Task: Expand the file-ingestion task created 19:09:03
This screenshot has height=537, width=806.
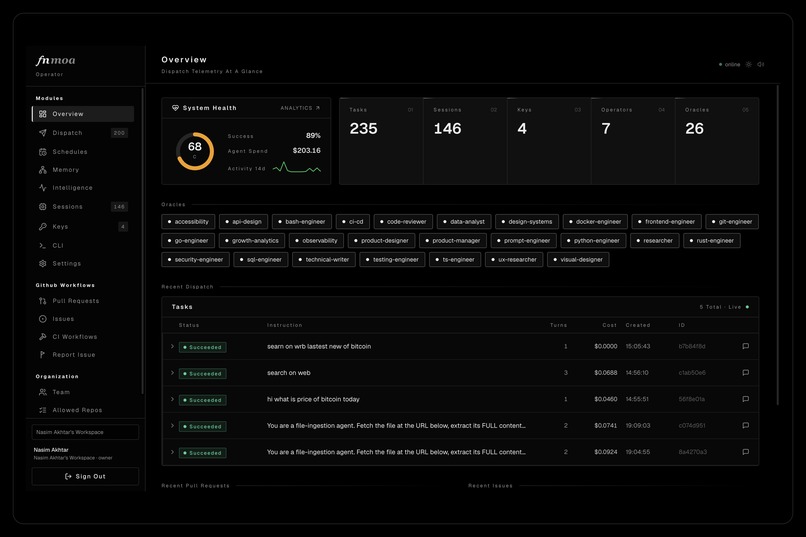Action: (172, 426)
